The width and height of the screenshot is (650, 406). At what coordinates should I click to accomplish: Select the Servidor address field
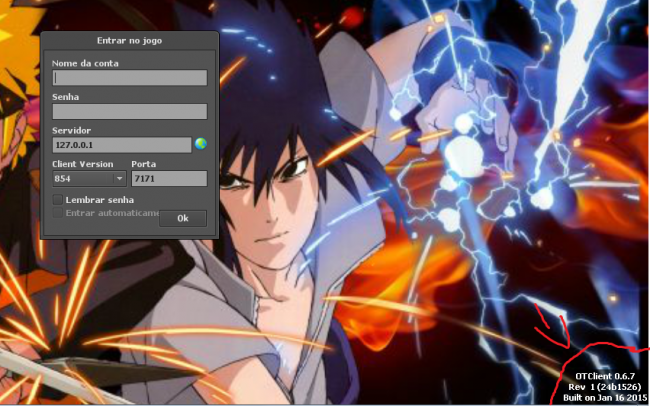121,145
